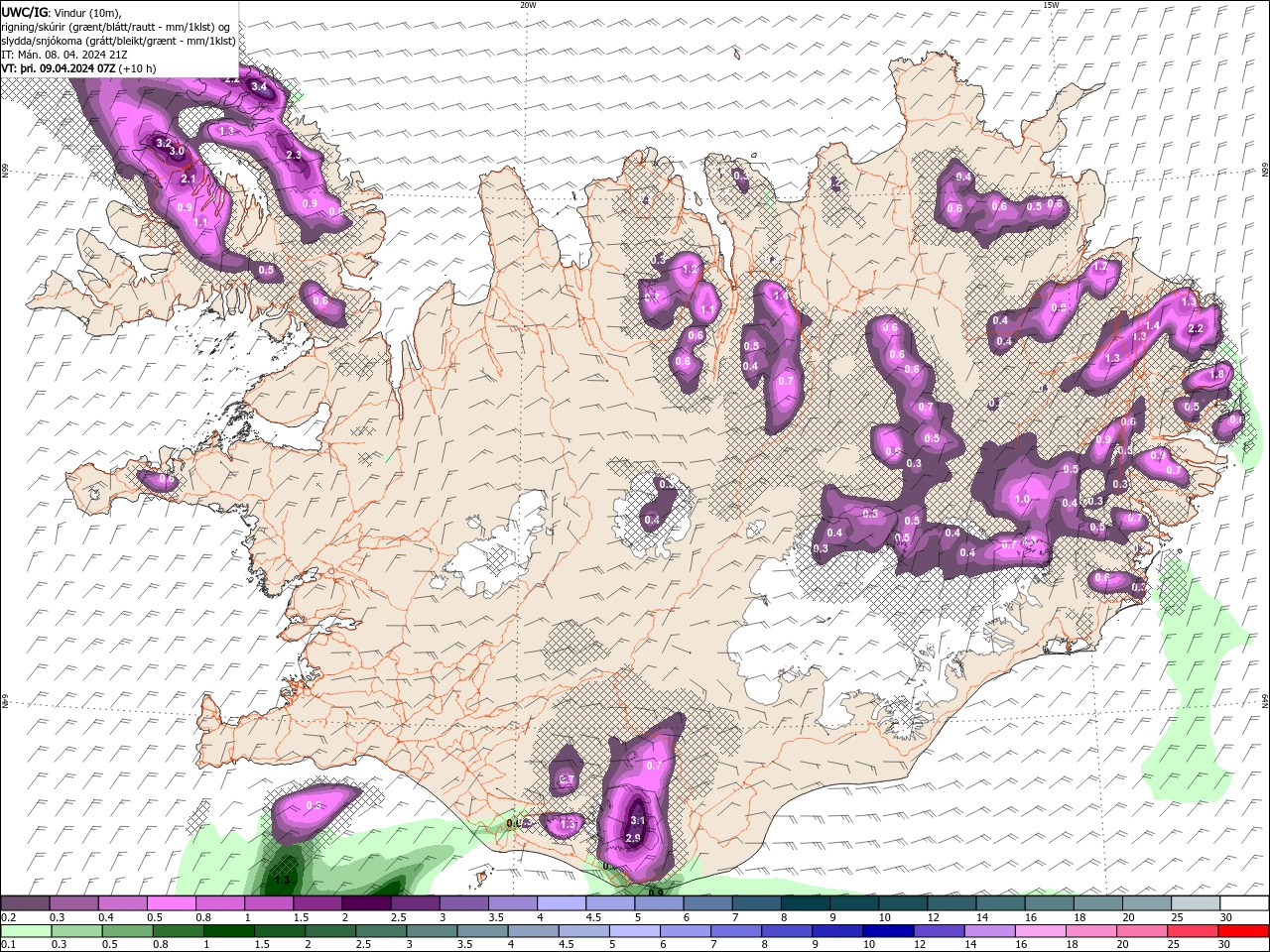
Task: Click the '20W' longitude label on the top edge
Action: [x=528, y=5]
